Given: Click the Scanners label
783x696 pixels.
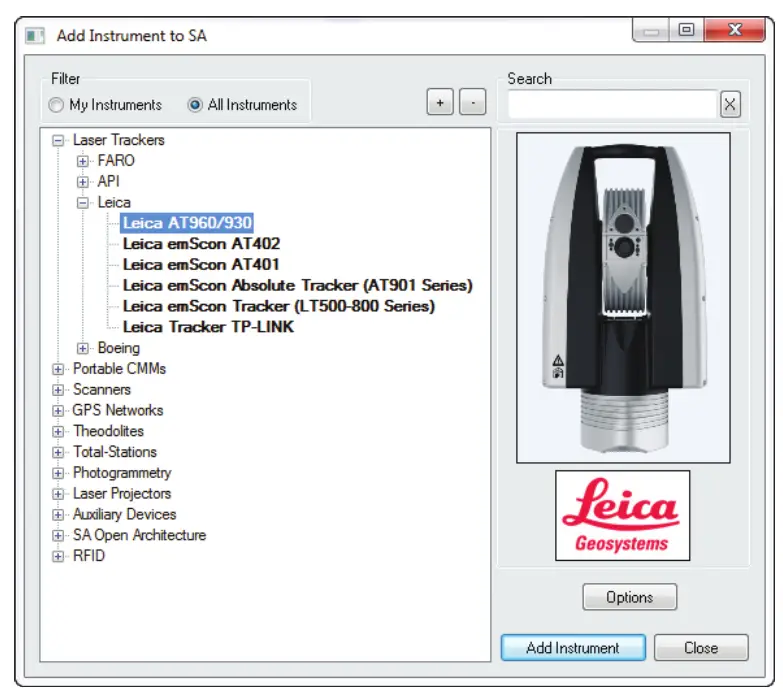Looking at the screenshot, I should (102, 389).
